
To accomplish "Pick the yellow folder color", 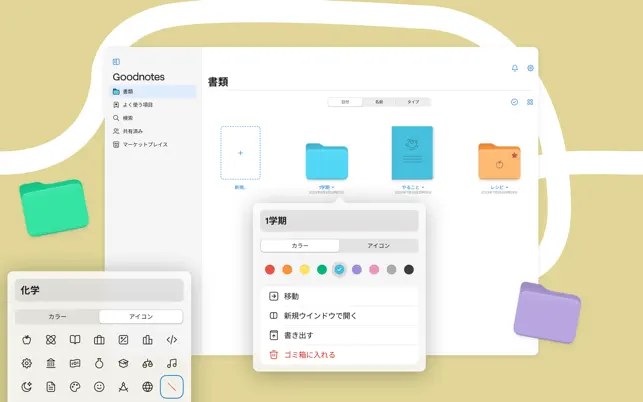I will click(x=305, y=270).
